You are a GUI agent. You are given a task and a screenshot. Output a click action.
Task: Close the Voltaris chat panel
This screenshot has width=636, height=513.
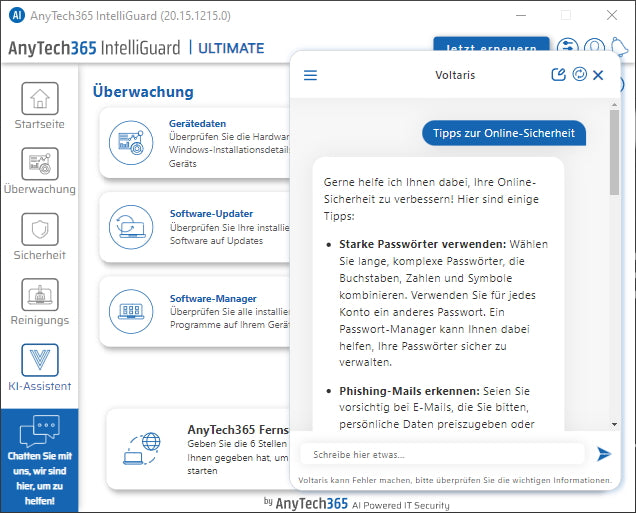click(x=598, y=75)
